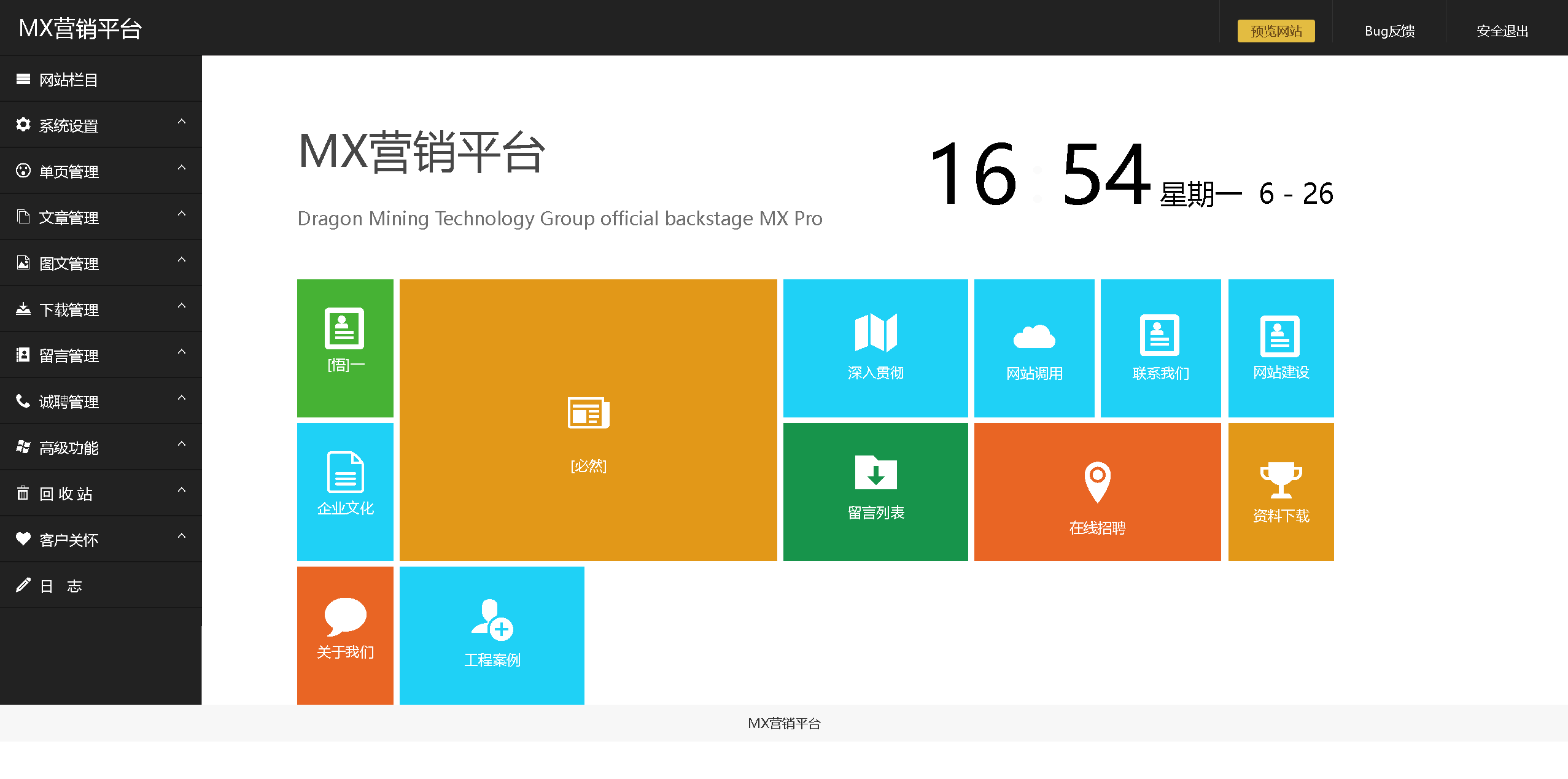The image size is (1568, 779).
Task: Expand the 系统设置 menu chevron
Action: (x=182, y=122)
